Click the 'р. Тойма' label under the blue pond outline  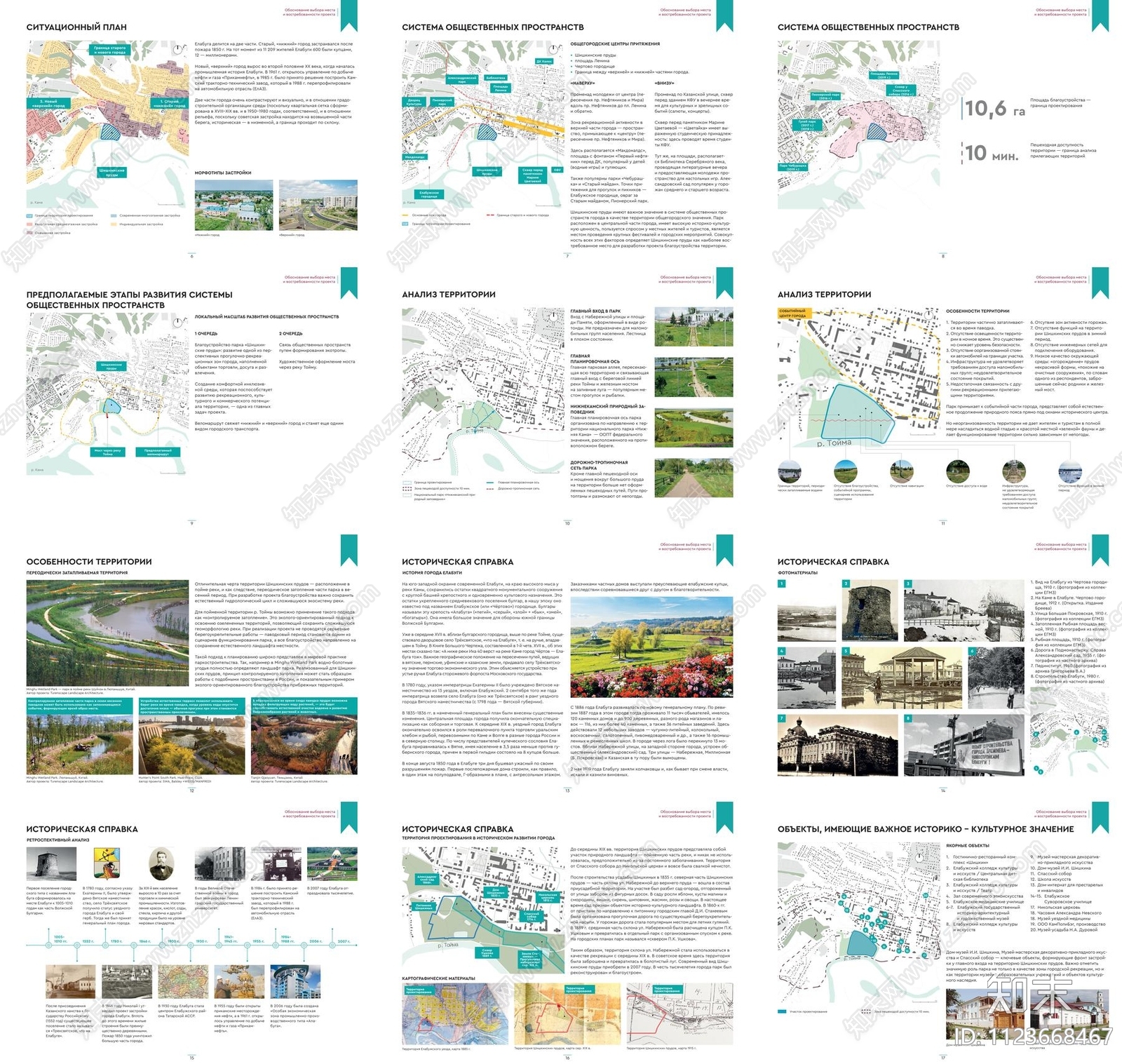point(834,443)
